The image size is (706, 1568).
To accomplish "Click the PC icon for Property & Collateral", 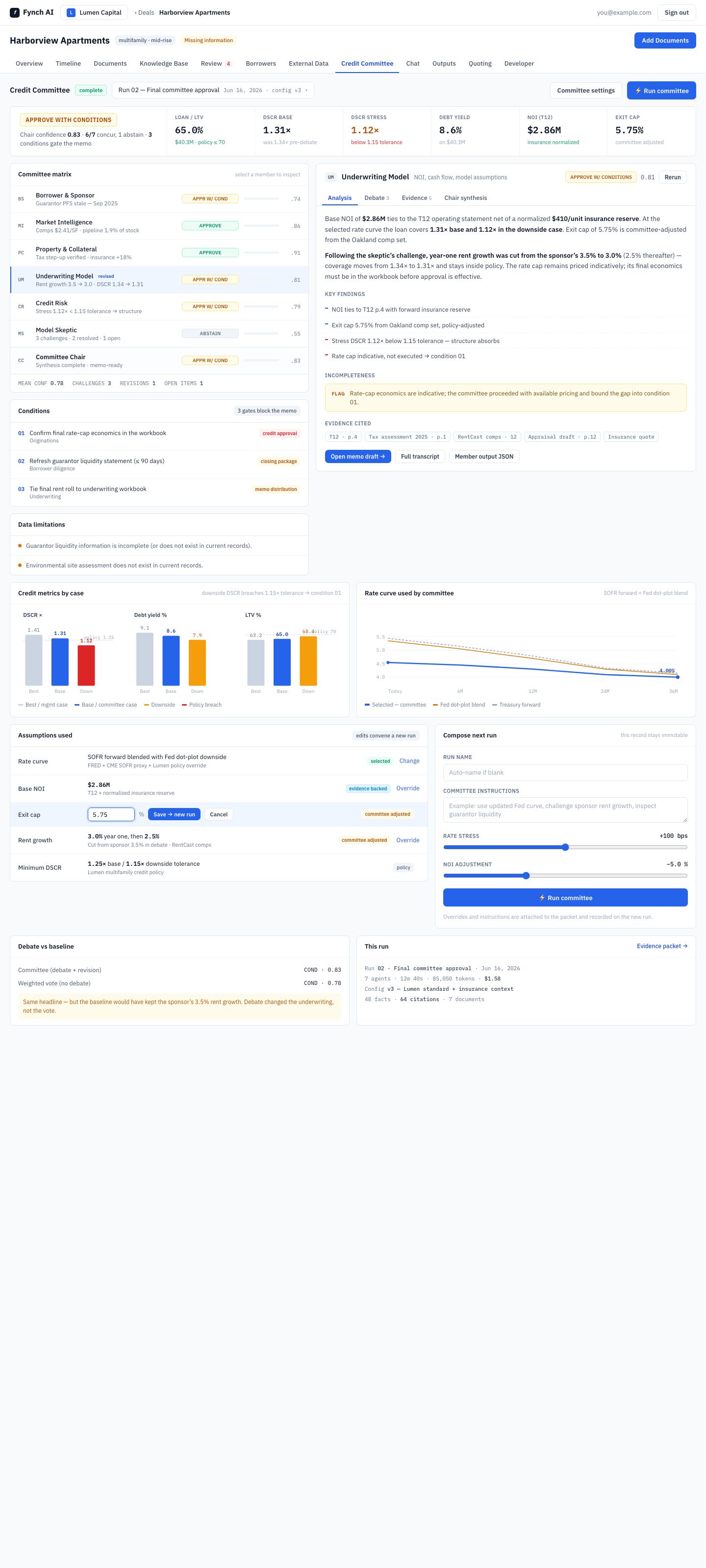I will [x=21, y=253].
